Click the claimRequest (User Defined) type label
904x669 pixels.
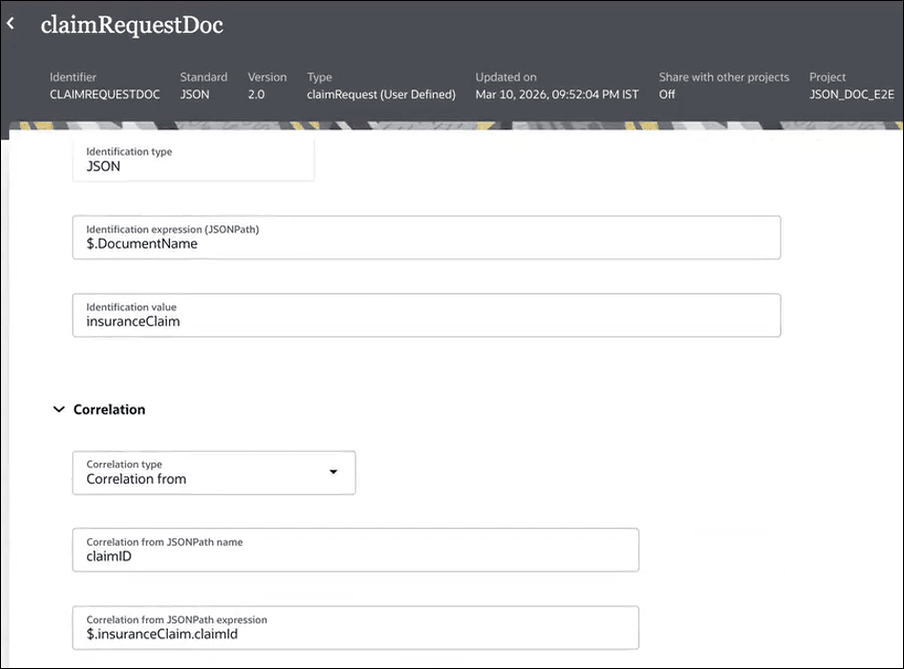pos(380,94)
